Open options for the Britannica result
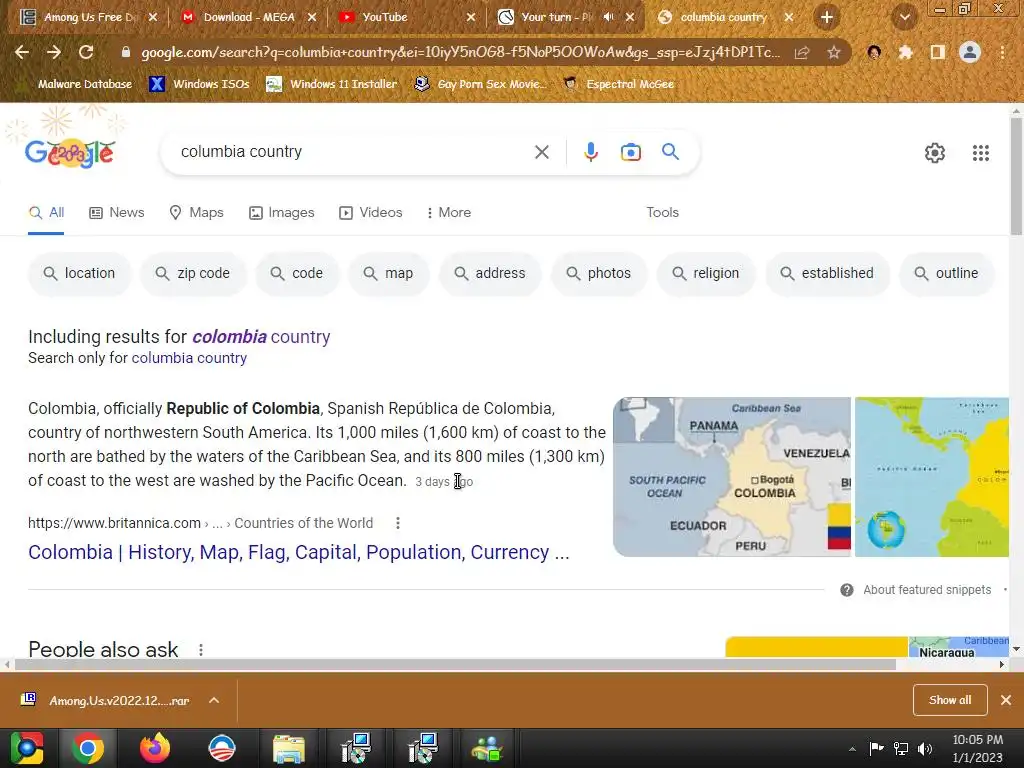Image resolution: width=1024 pixels, height=768 pixels. (x=398, y=523)
